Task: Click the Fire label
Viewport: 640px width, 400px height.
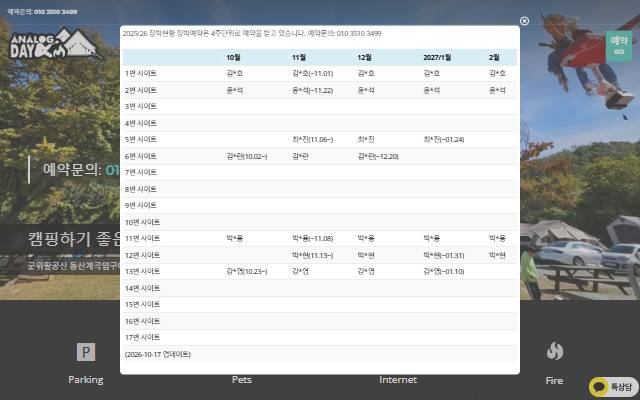Action: pyautogui.click(x=554, y=380)
